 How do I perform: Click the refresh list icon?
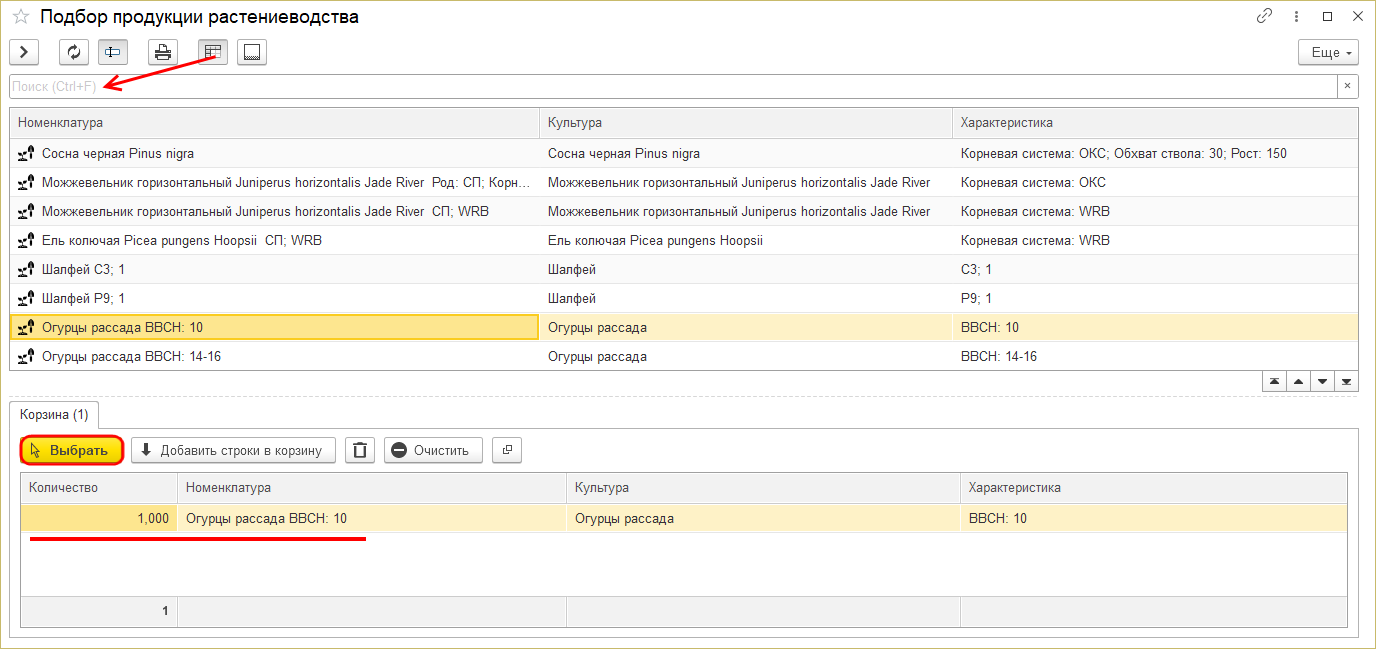(73, 52)
